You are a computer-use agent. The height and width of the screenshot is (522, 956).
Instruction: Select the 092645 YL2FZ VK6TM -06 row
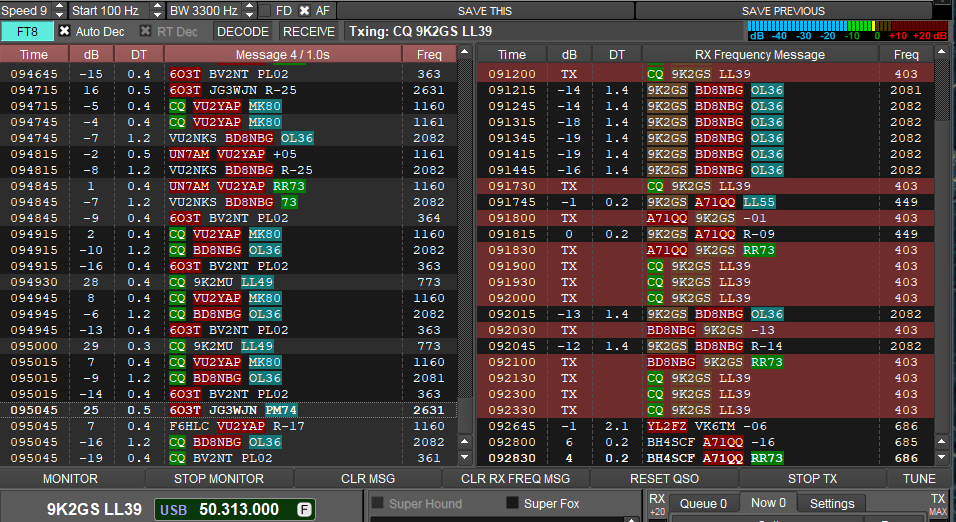705,426
